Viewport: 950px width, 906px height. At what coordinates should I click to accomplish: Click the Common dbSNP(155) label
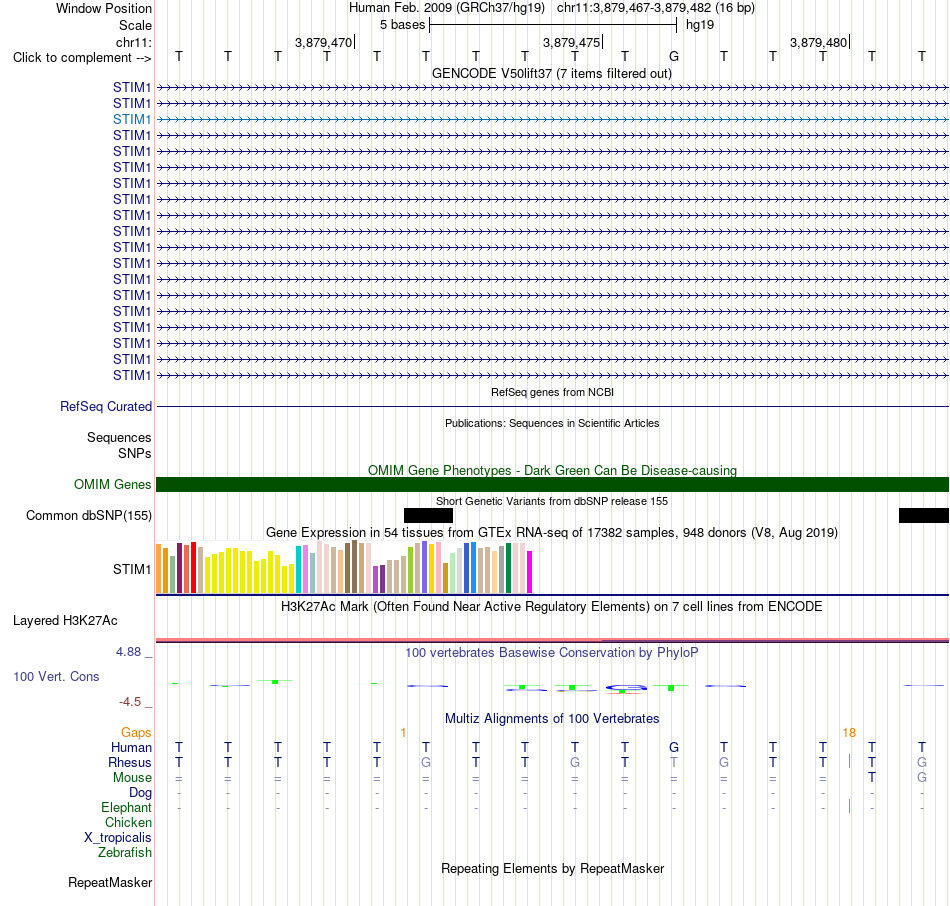coord(88,516)
